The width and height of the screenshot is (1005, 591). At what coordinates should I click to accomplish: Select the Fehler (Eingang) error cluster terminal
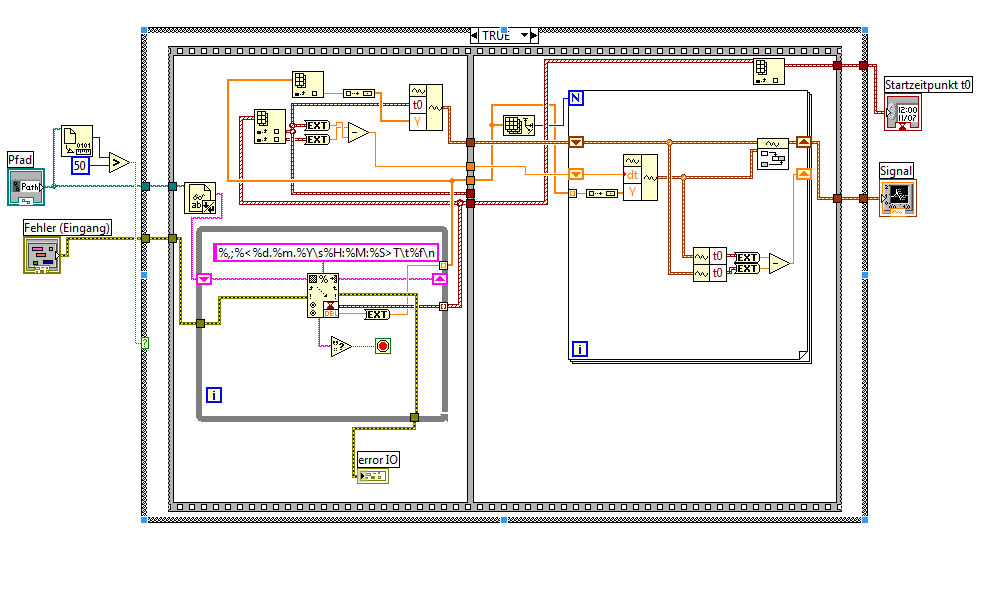43,254
